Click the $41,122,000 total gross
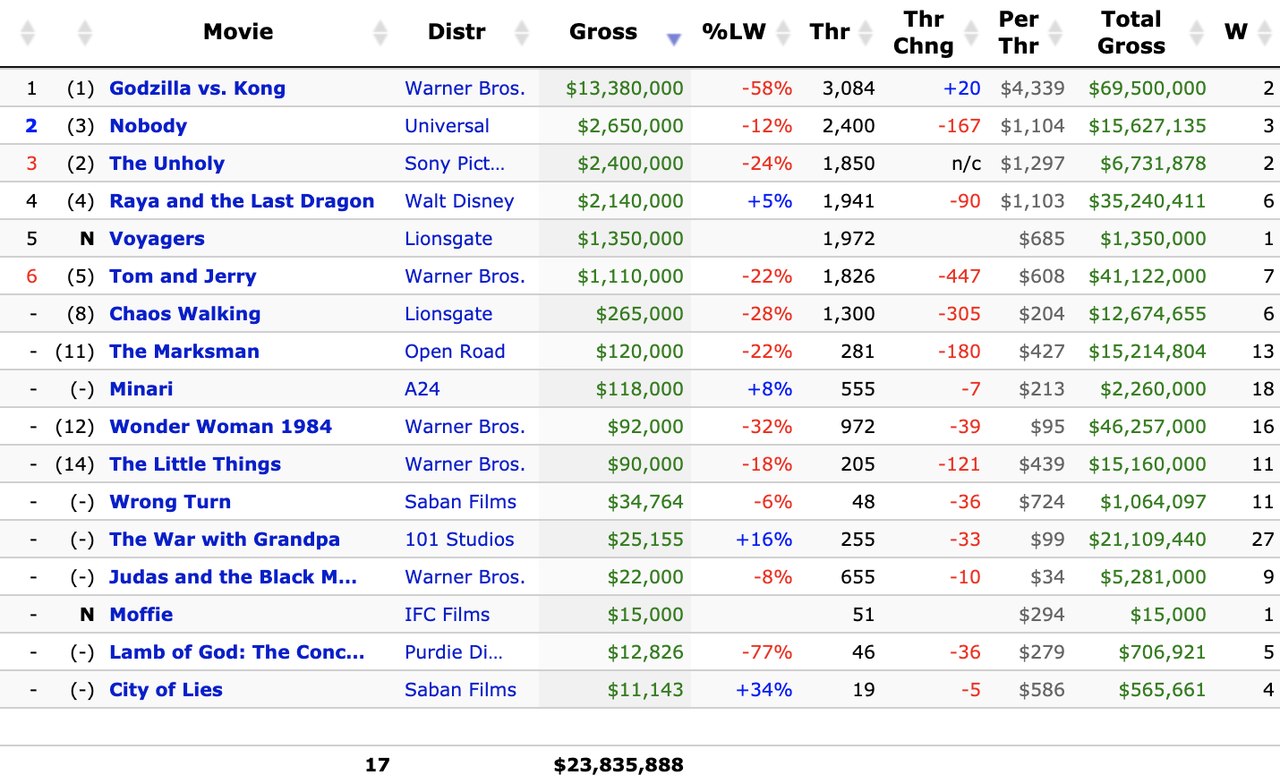 (x=1148, y=276)
